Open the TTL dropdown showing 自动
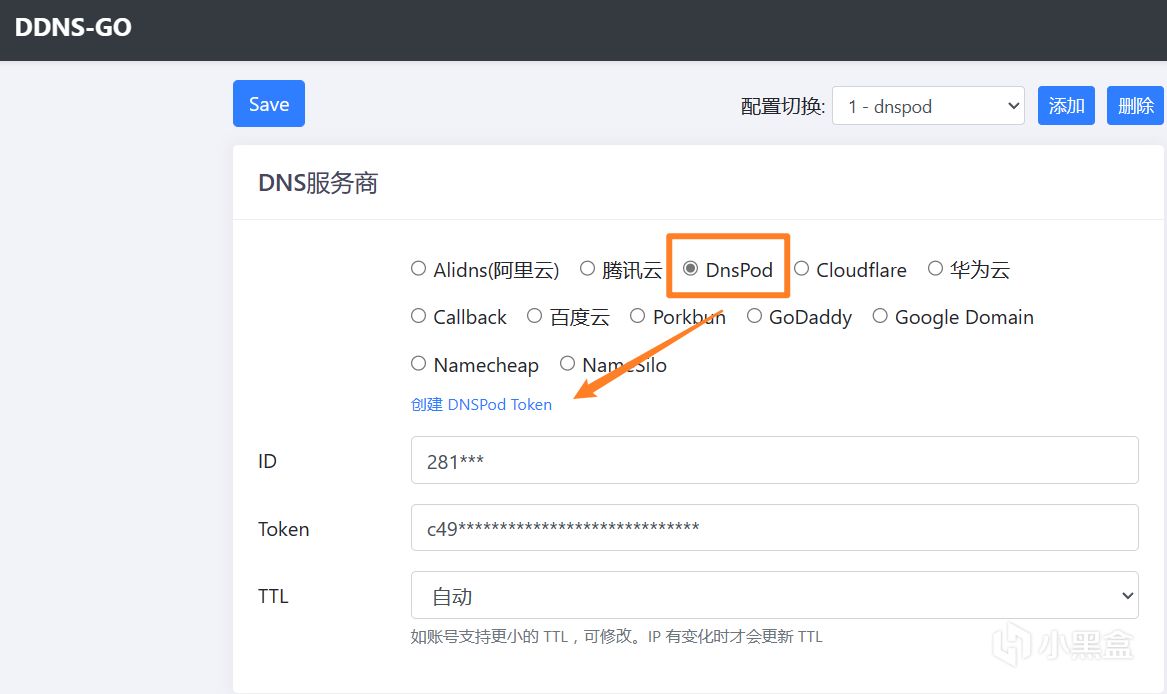 pos(775,594)
